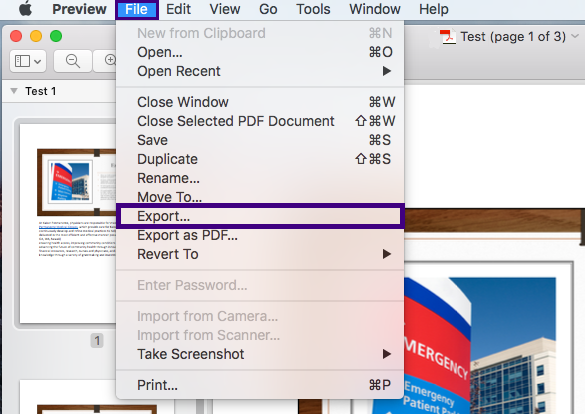585x414 pixels.
Task: Click the yellow minimize button
Action: 36,36
